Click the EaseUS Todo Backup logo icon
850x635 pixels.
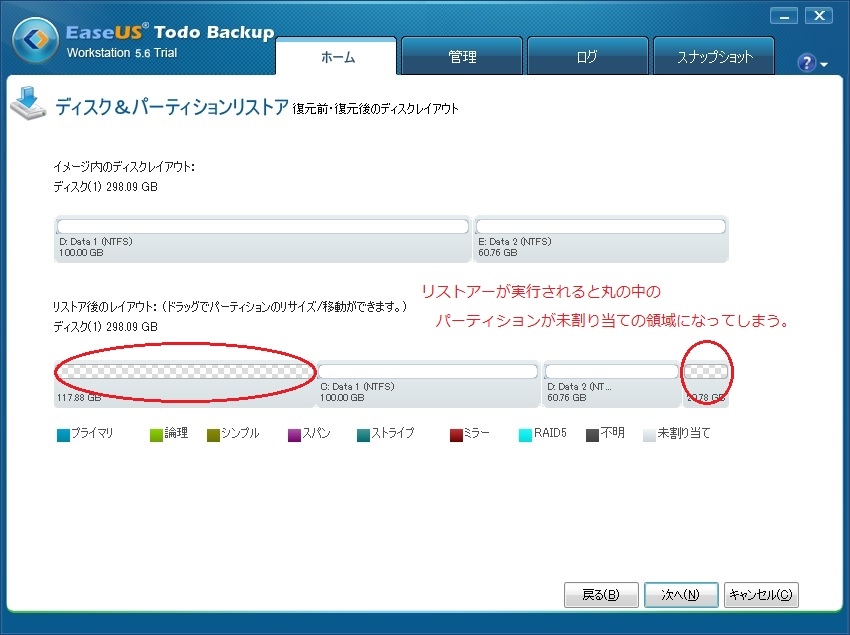coord(36,40)
